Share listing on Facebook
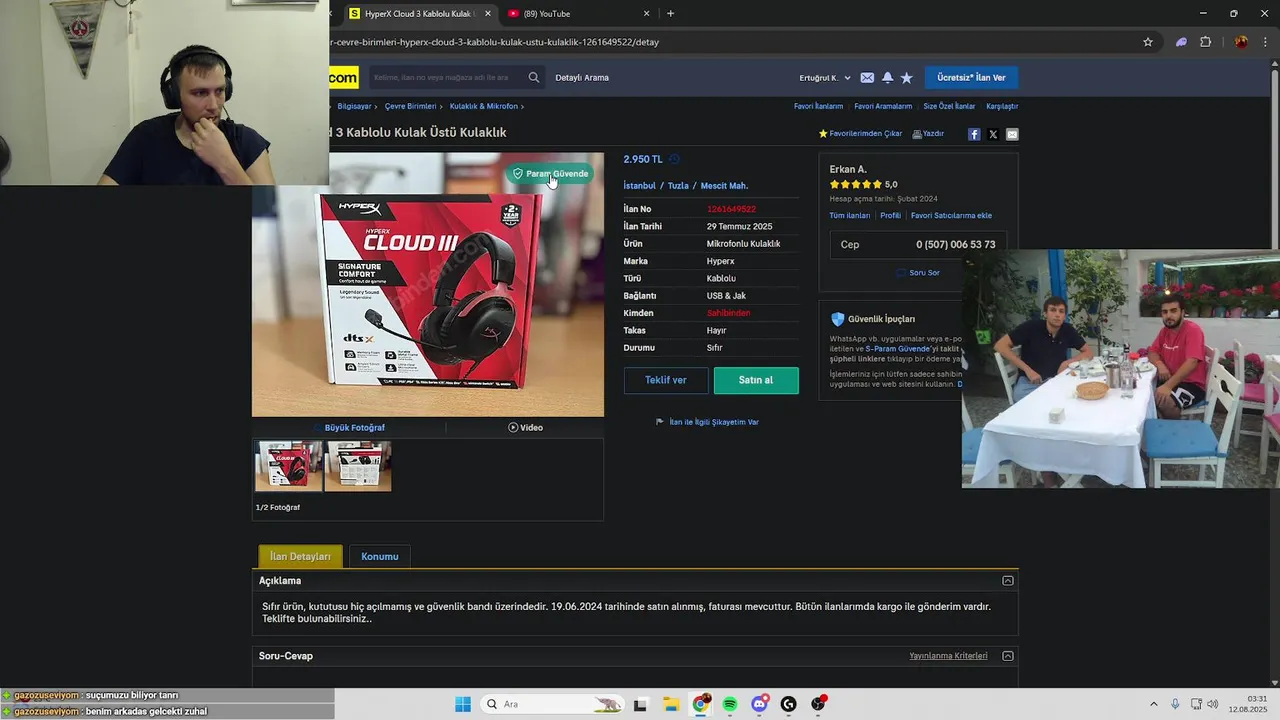The width and height of the screenshot is (1280, 720). pos(974,134)
